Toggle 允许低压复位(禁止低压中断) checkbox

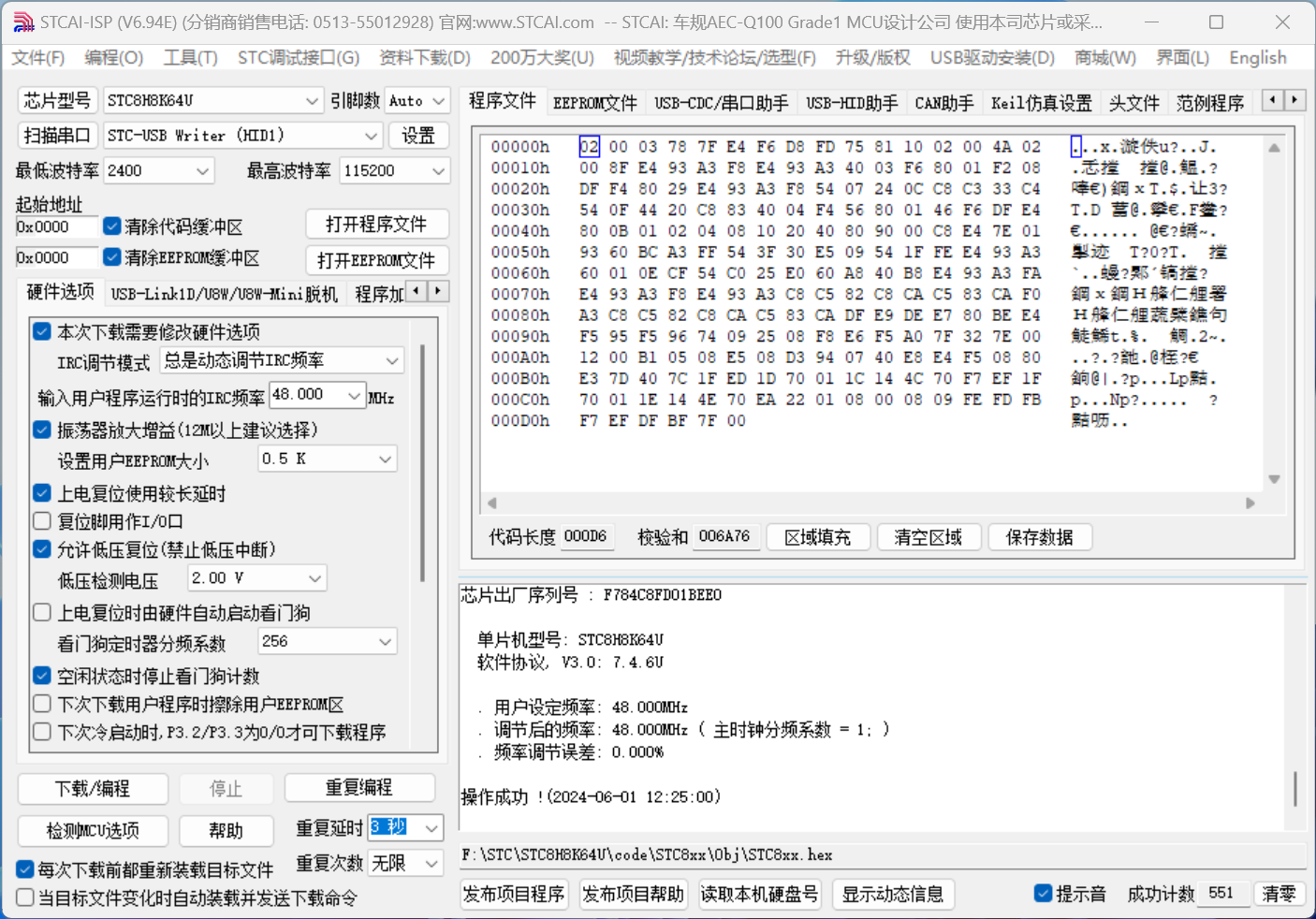(x=41, y=549)
